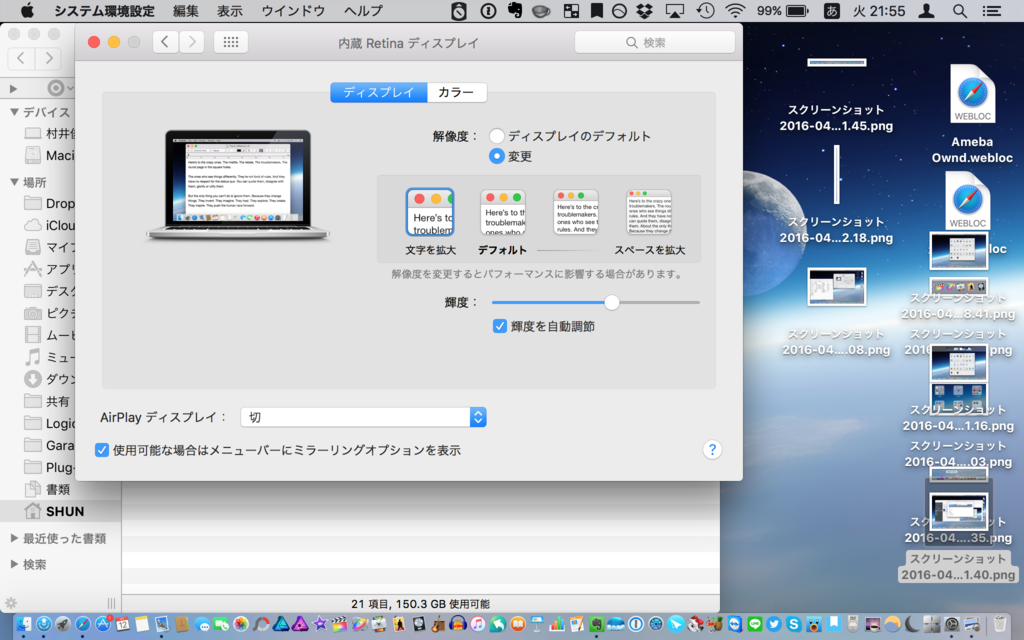Open the 表示 menu
Screen dimensions: 1024x640
pos(230,10)
